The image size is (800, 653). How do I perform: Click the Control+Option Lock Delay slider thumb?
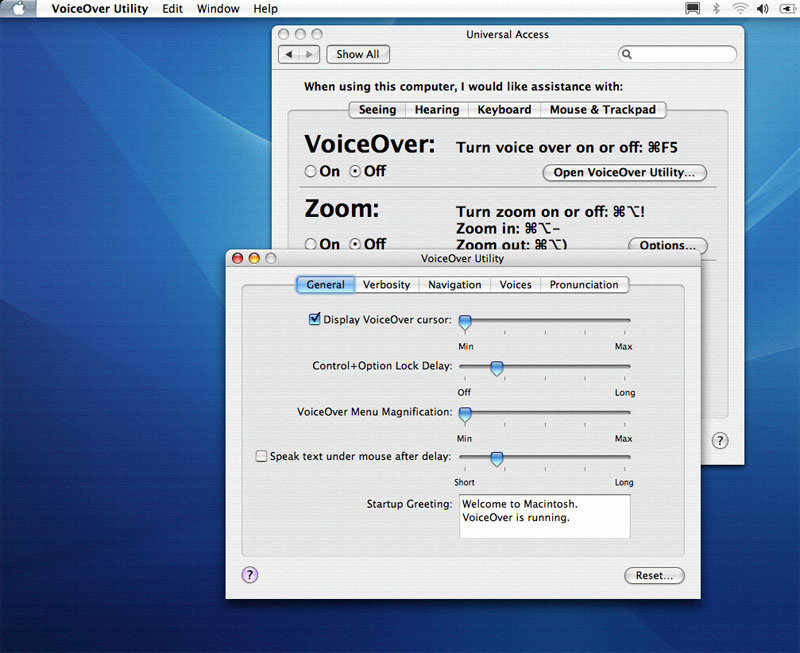coord(496,368)
